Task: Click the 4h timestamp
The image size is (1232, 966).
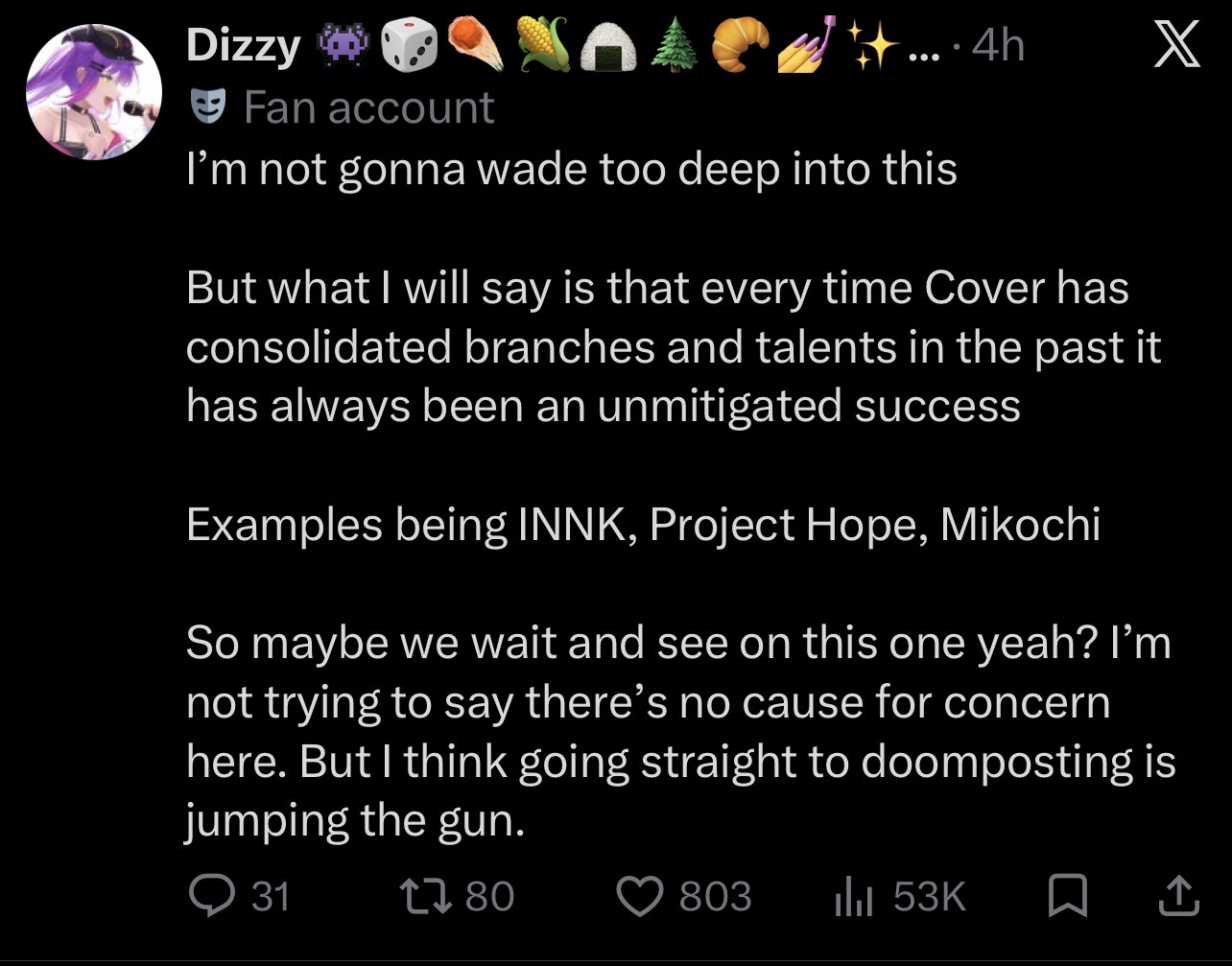Action: coord(998,45)
